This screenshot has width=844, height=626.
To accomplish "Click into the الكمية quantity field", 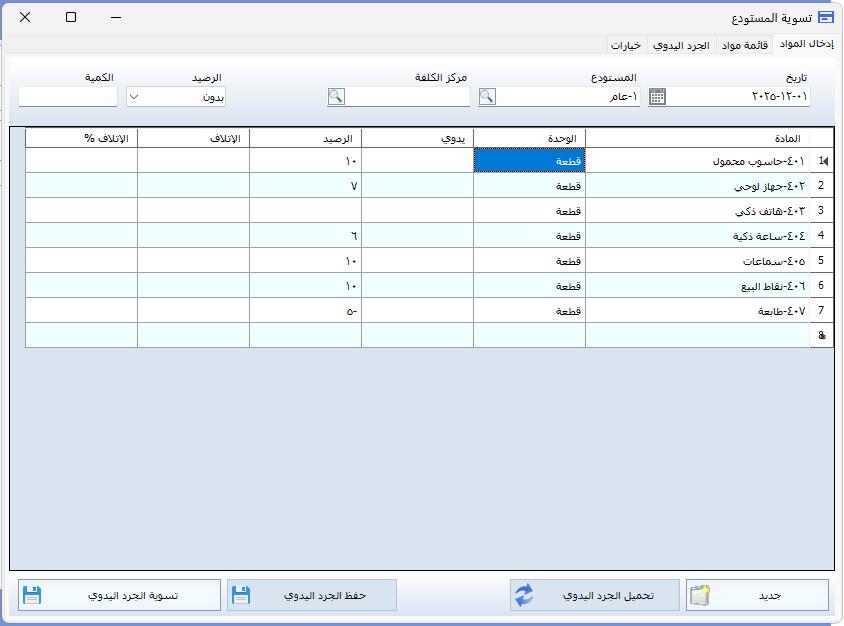I will coord(68,97).
